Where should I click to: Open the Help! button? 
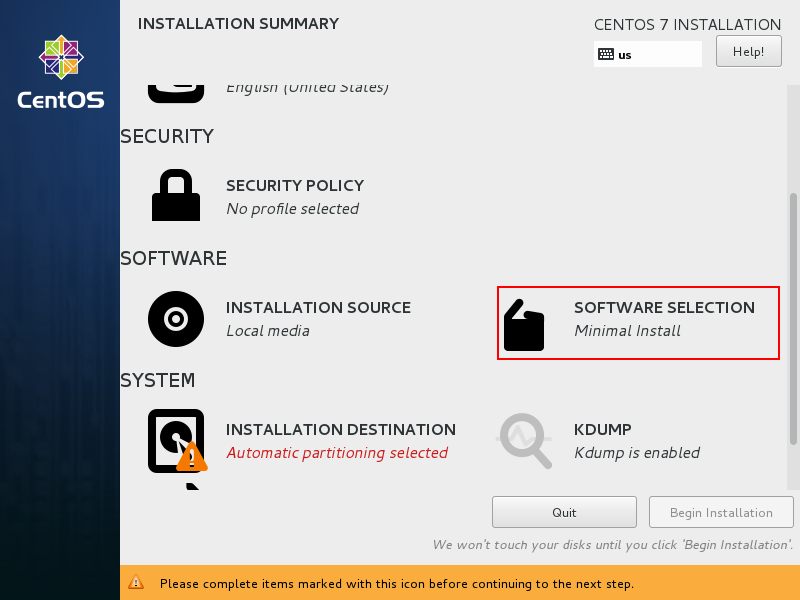[x=748, y=51]
